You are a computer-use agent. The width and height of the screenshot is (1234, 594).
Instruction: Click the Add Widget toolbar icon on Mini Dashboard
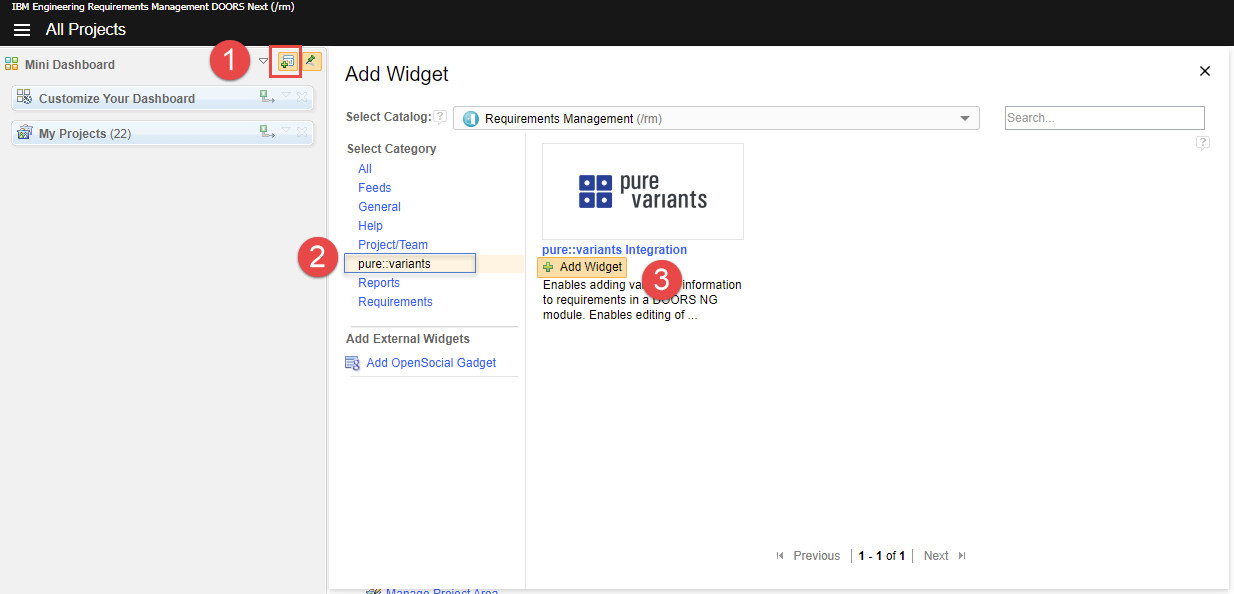click(285, 61)
